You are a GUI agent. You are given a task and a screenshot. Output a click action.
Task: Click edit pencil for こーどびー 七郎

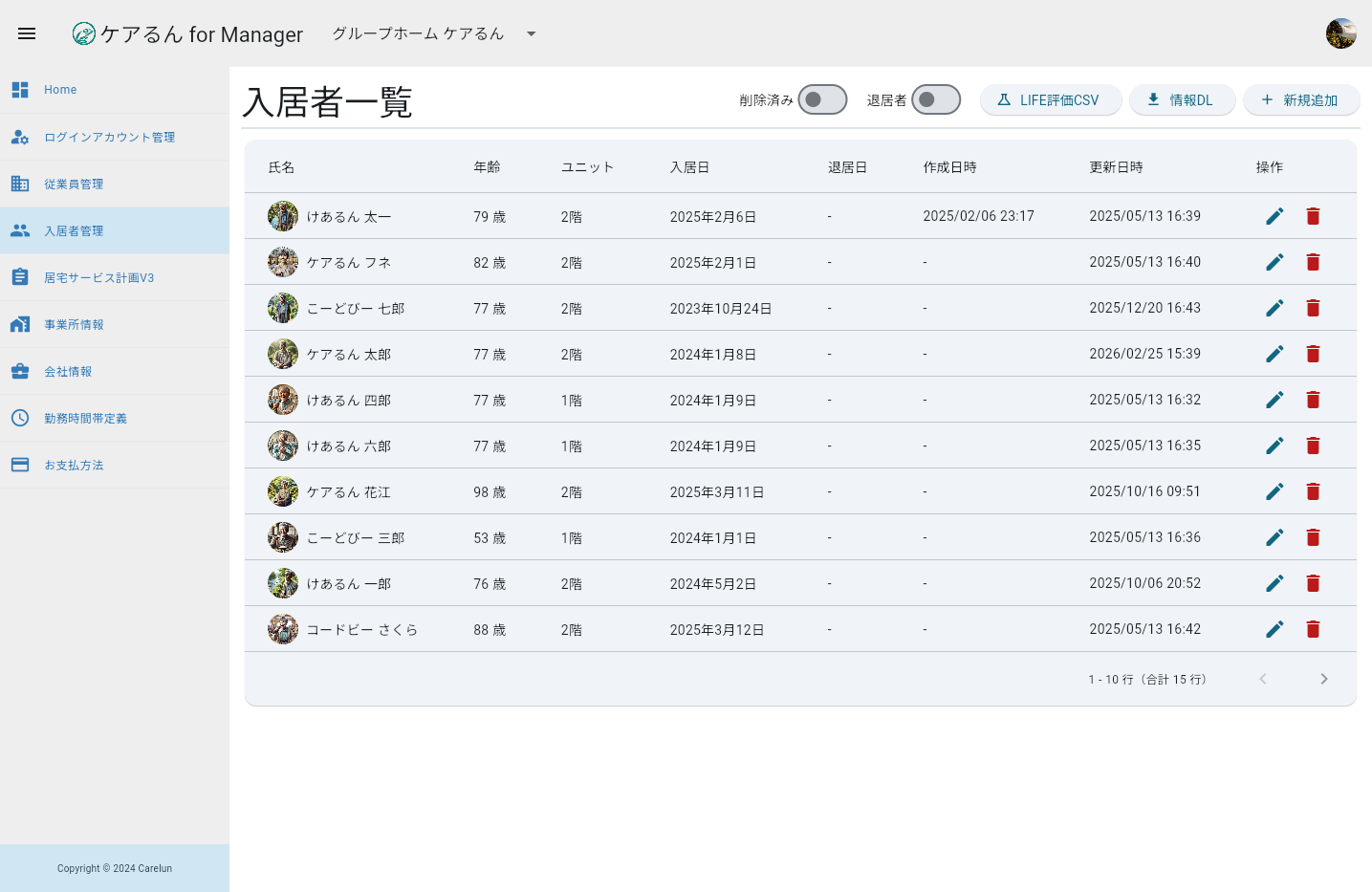tap(1274, 308)
